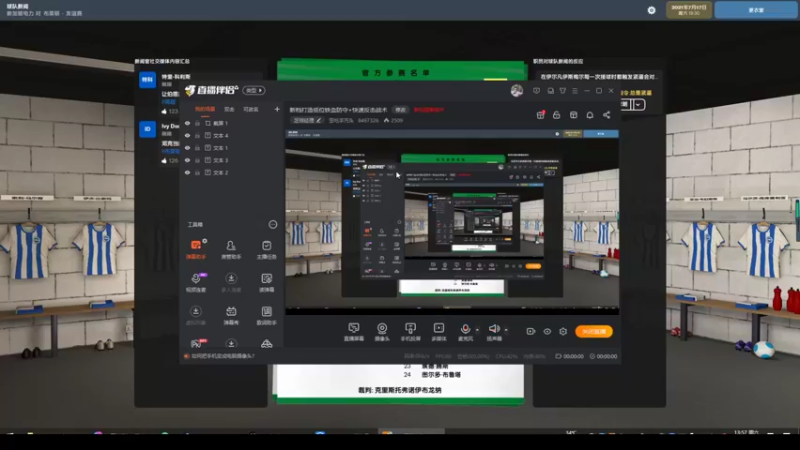Toggle lock on 文本 2 layer
This screenshot has height=450, width=800.
tap(197, 172)
